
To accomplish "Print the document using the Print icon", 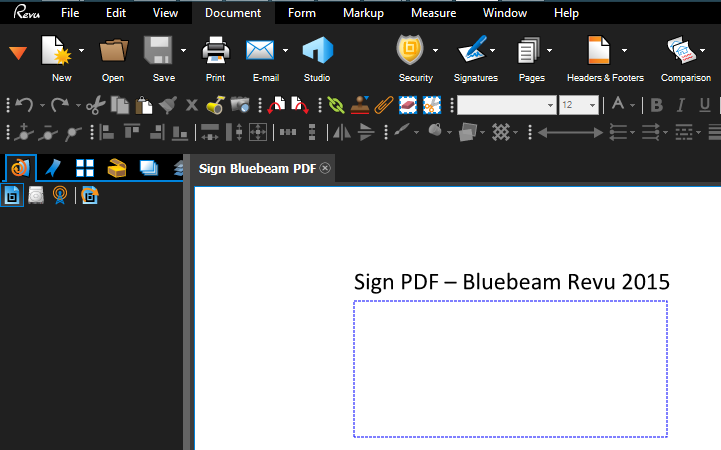I will pyautogui.click(x=216, y=50).
